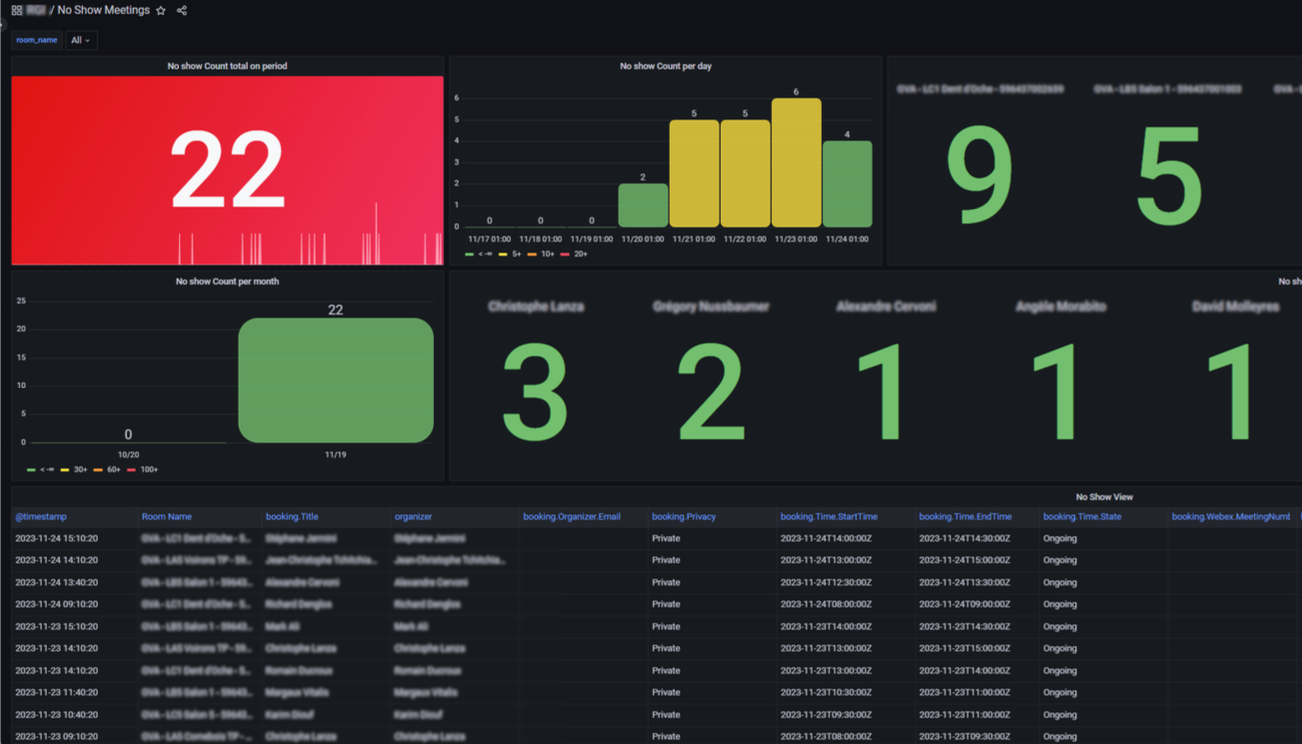The height and width of the screenshot is (744, 1302).
Task: Open the 'No show Count per month' panel menu
Action: click(227, 281)
